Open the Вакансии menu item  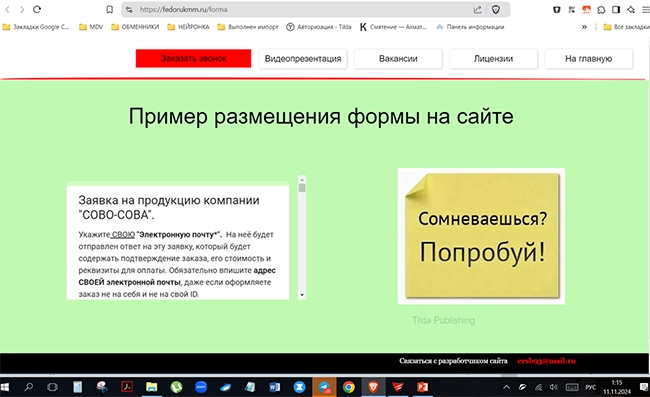398,58
